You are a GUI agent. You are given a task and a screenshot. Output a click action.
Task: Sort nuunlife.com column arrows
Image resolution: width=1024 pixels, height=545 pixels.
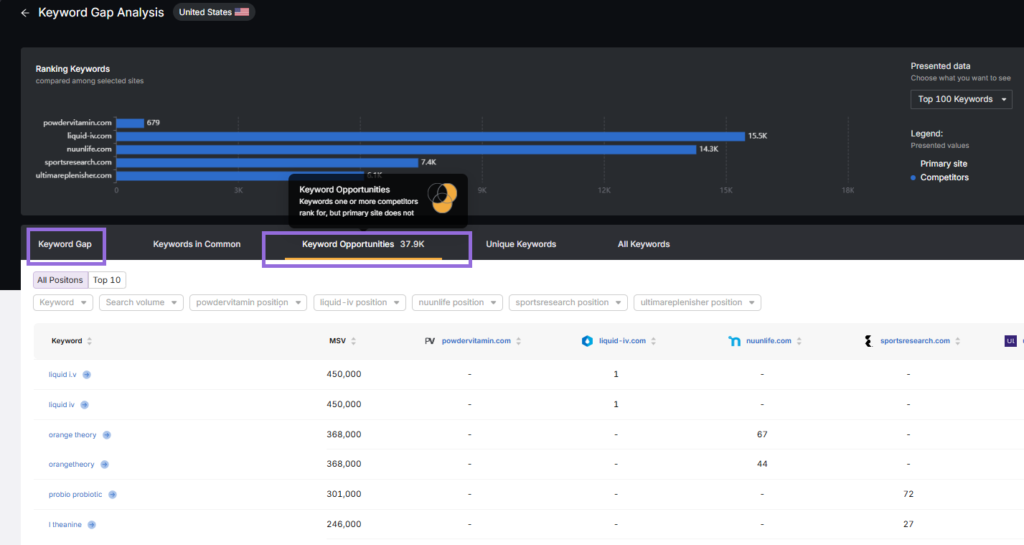799,341
